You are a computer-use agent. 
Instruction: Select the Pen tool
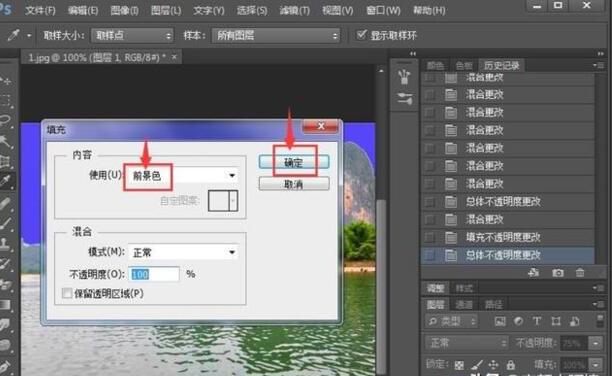(5, 367)
